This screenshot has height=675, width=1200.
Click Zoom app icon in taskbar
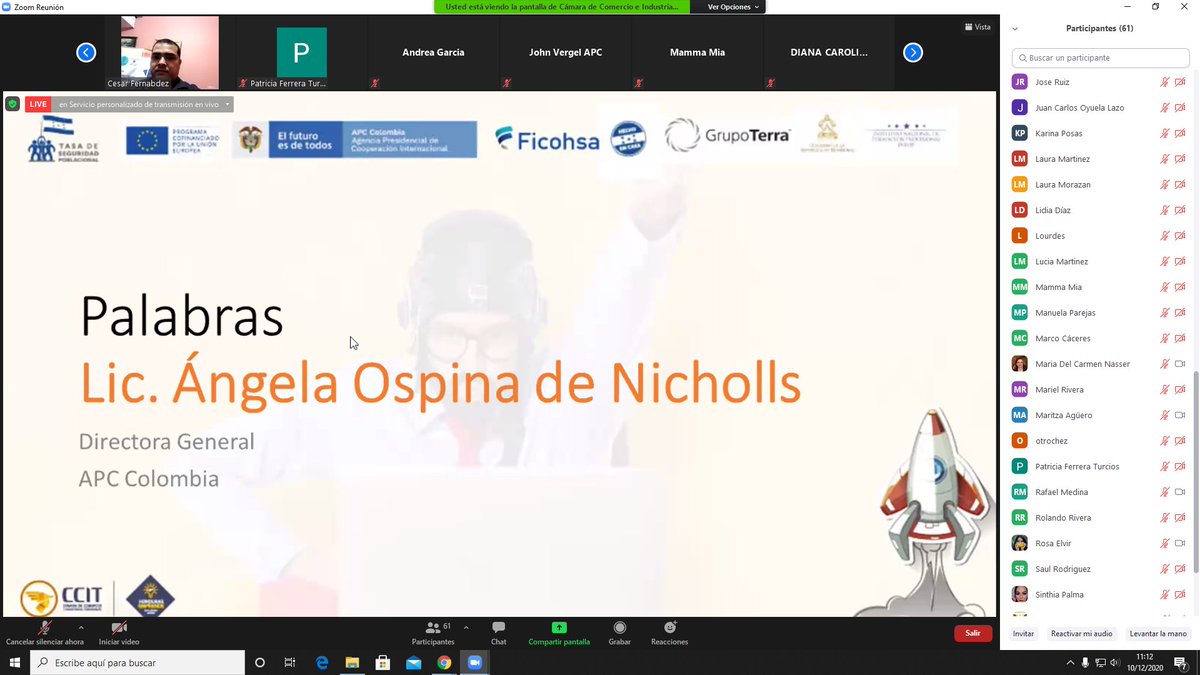coord(474,662)
